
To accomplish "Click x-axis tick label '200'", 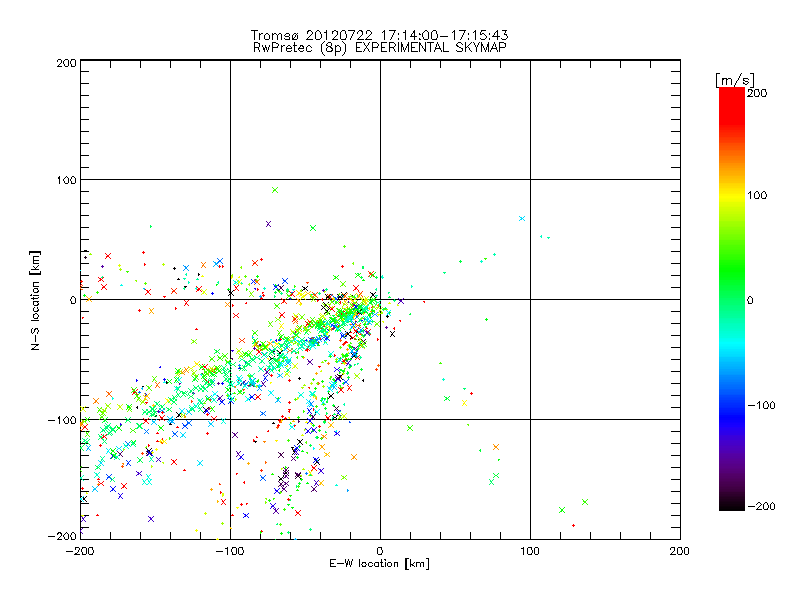I will (x=680, y=552).
